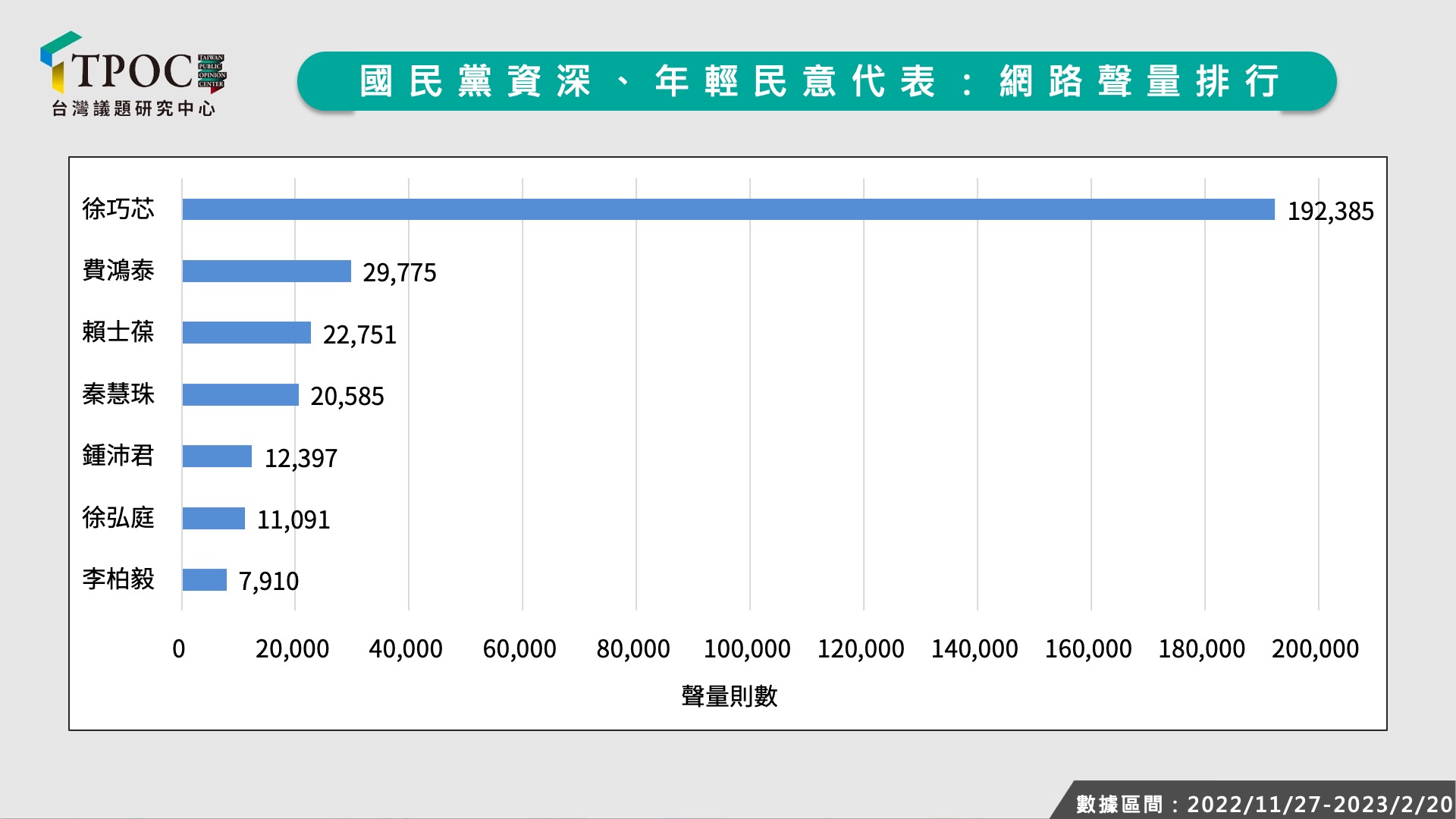Select the 李柏毅 name label
This screenshot has width=1456, height=819.
click(x=118, y=579)
